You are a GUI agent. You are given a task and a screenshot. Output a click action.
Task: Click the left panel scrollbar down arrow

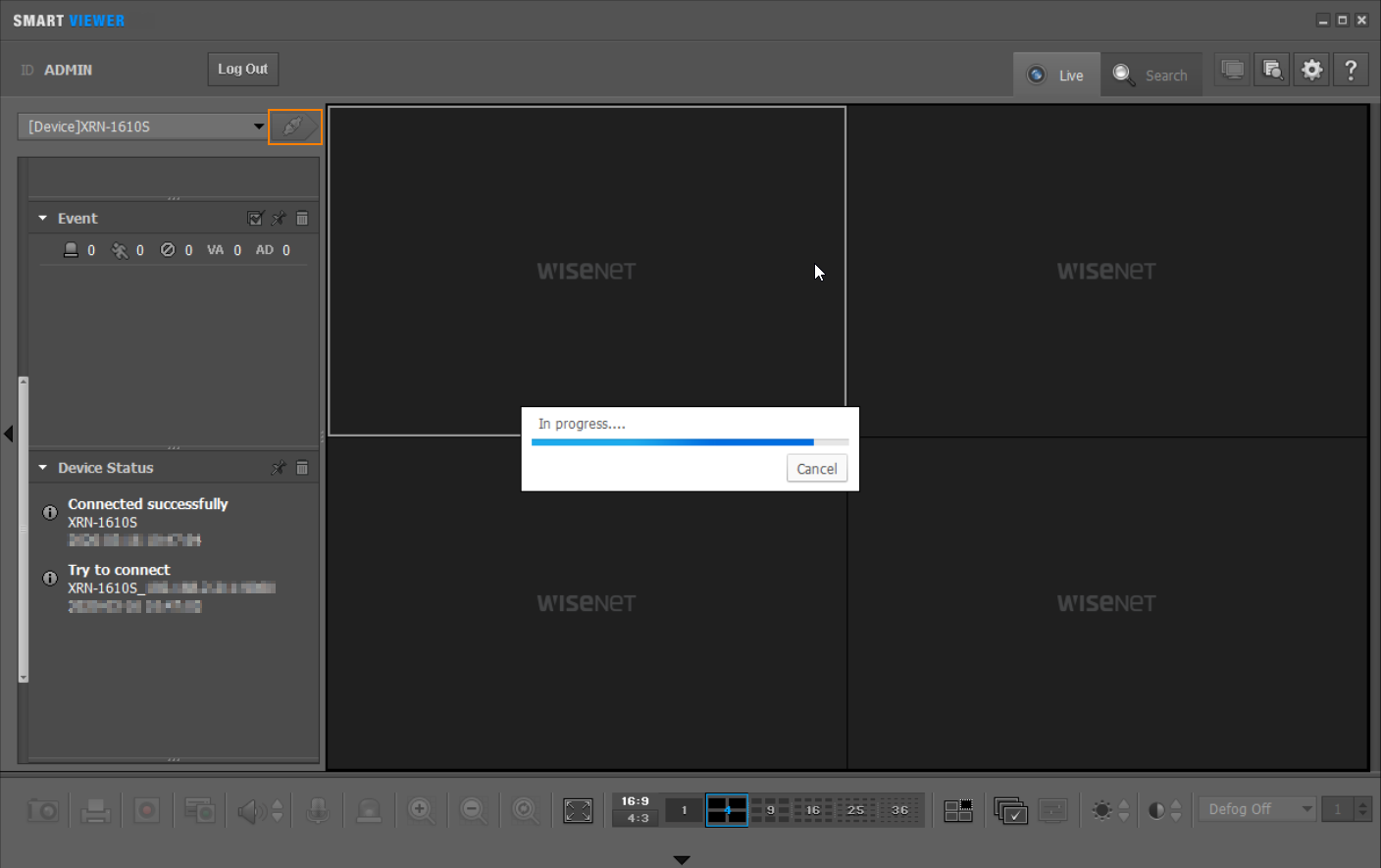click(24, 677)
